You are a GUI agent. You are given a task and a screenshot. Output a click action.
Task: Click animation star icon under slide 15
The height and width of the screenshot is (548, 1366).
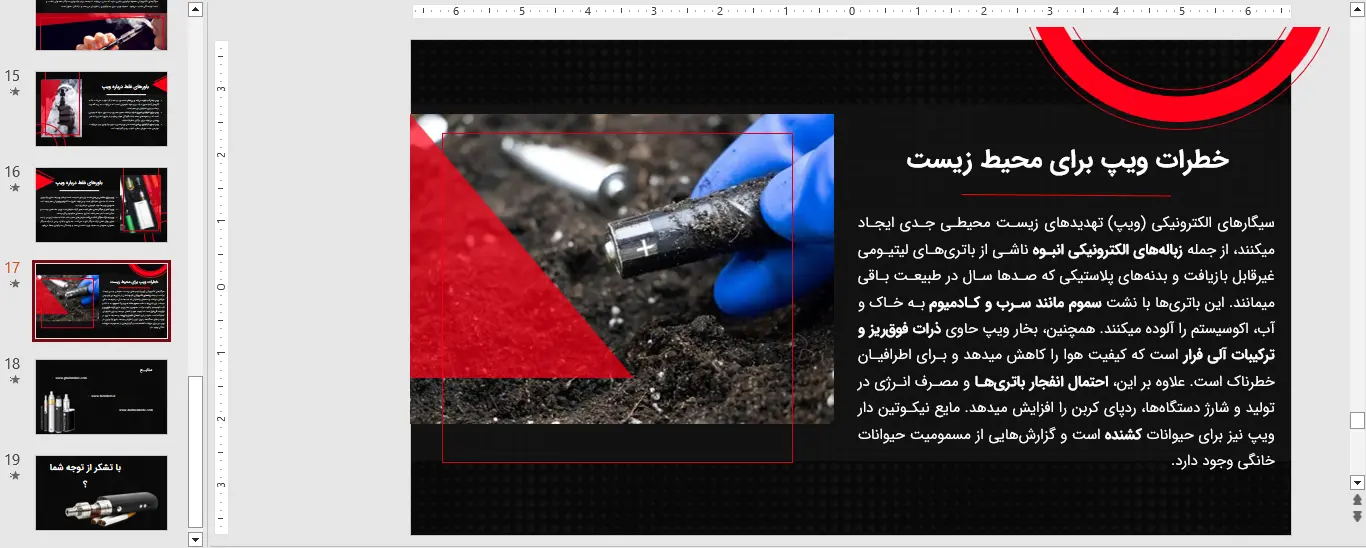14,92
